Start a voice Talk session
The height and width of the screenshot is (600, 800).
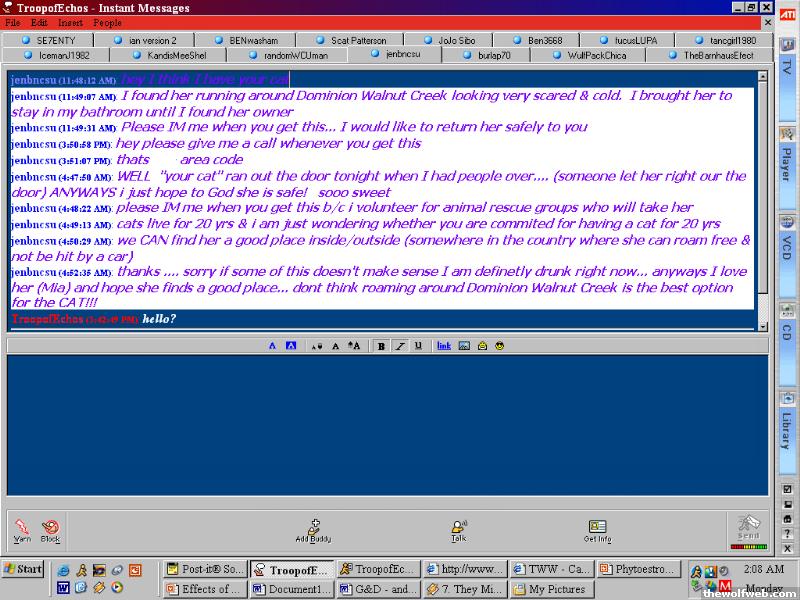pos(458,529)
